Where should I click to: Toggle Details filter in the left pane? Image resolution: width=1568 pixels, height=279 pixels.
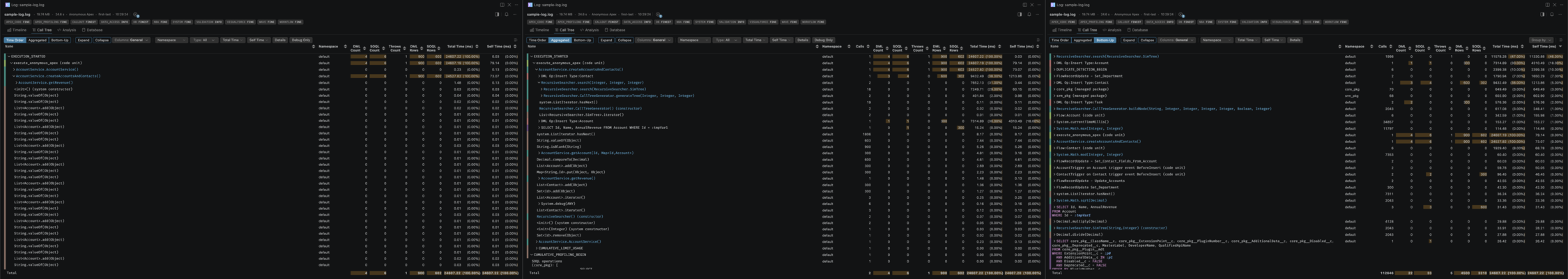pyautogui.click(x=280, y=40)
